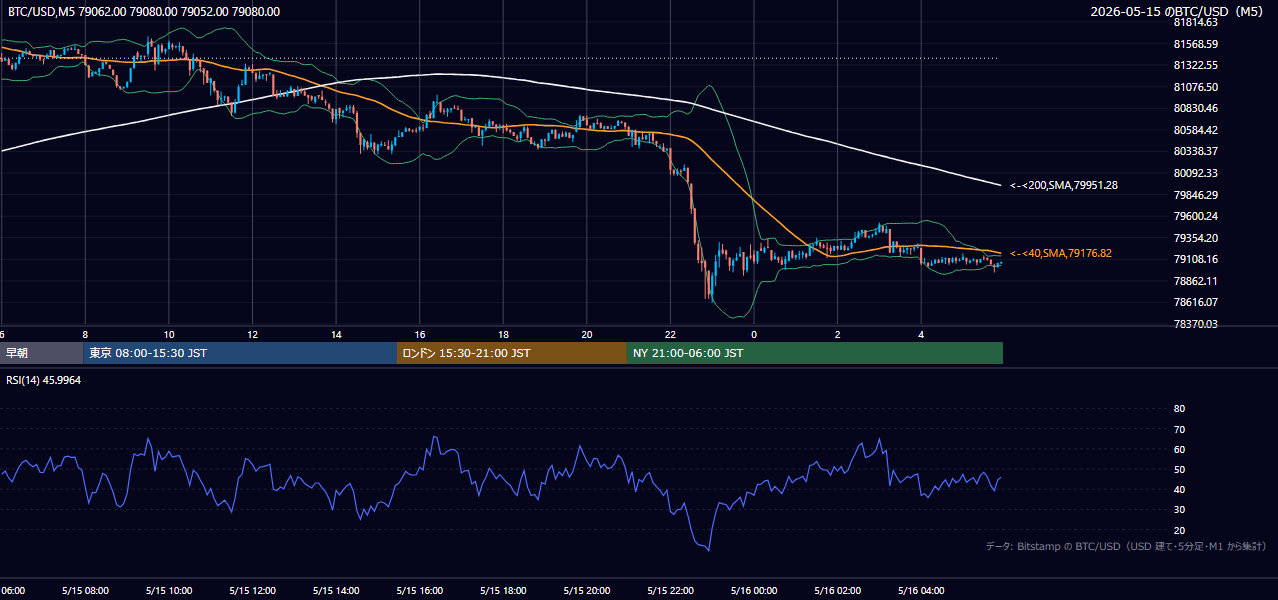This screenshot has height=600, width=1278.
Task: Click the 5/15 12:00 date label
Action: pyautogui.click(x=253, y=591)
